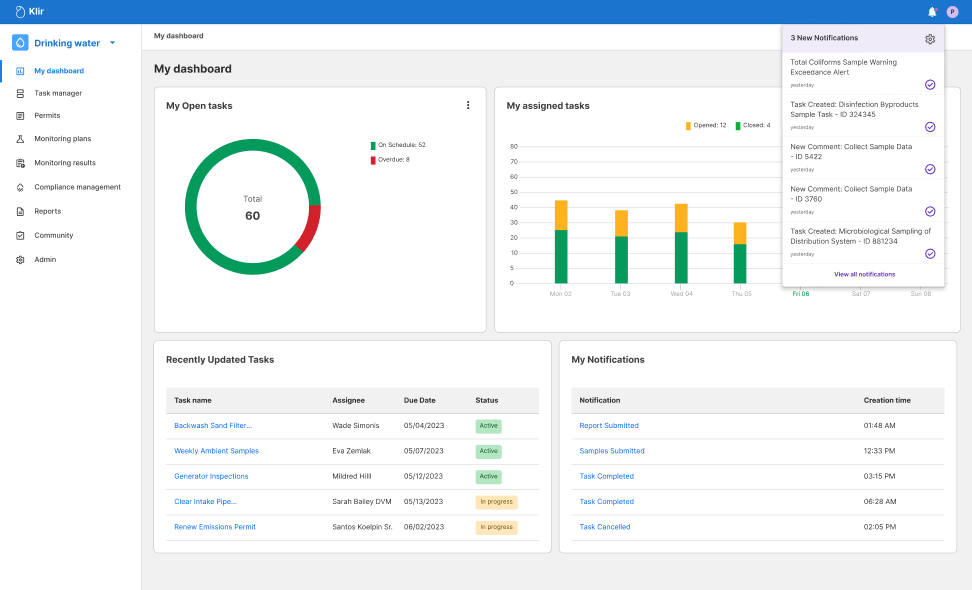The image size is (972, 590).
Task: Open the Permits menu item
Action: [x=47, y=115]
